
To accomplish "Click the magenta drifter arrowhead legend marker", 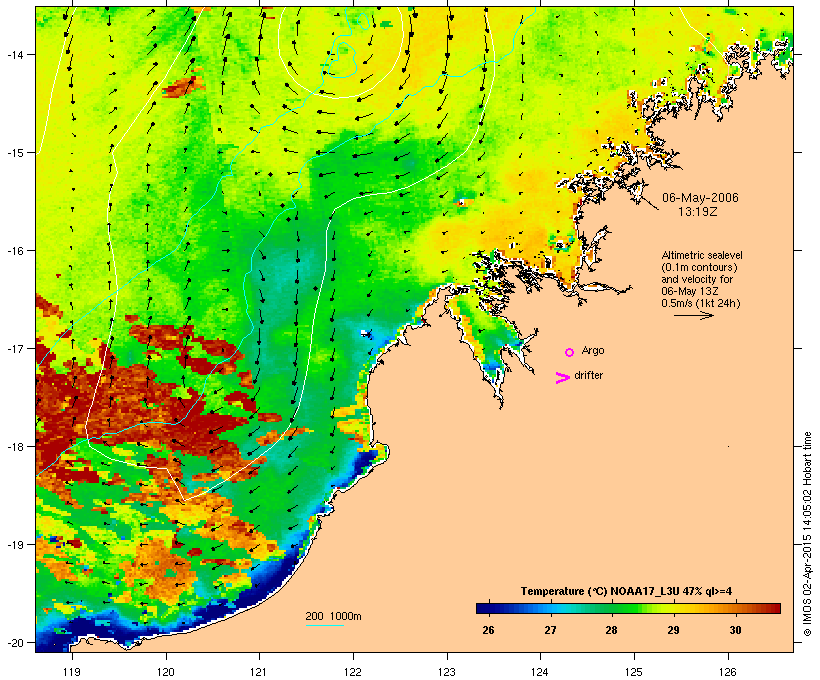I will click(563, 378).
